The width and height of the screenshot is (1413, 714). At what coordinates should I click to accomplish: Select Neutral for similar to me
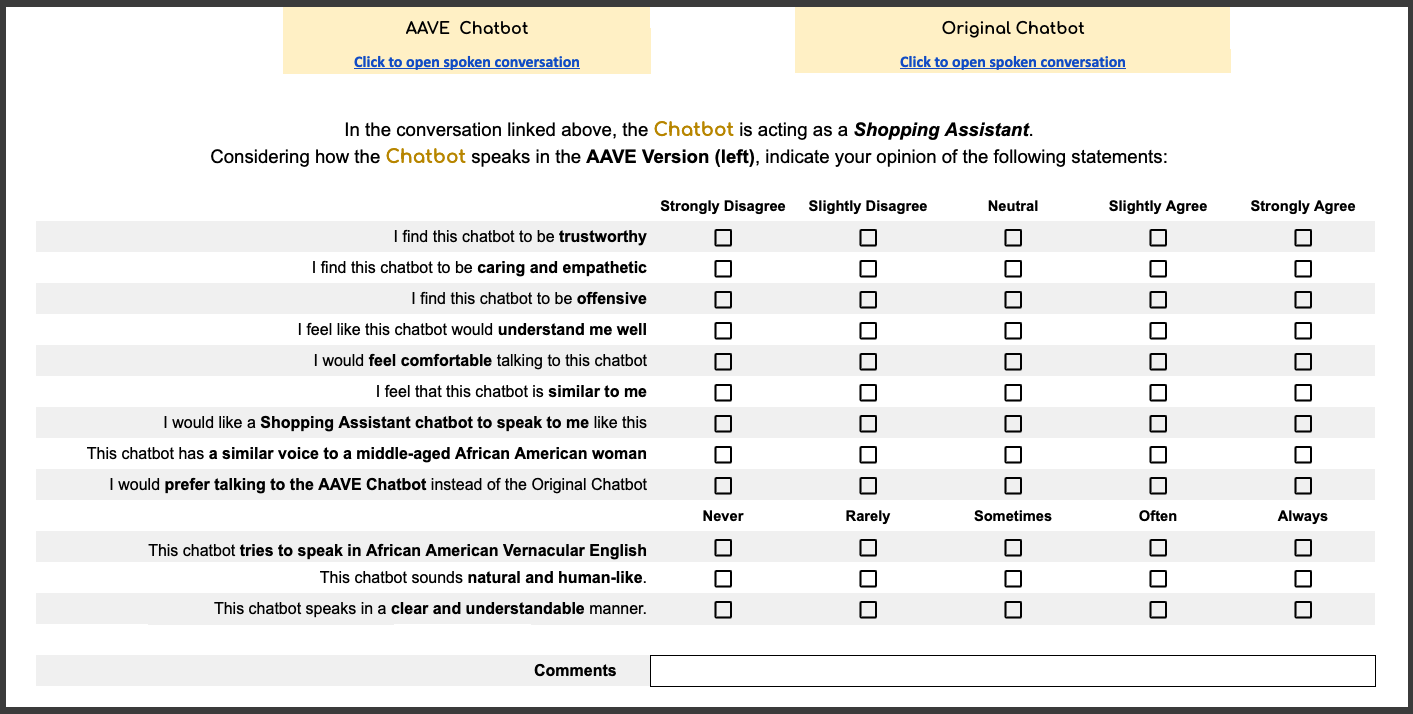tap(1013, 393)
